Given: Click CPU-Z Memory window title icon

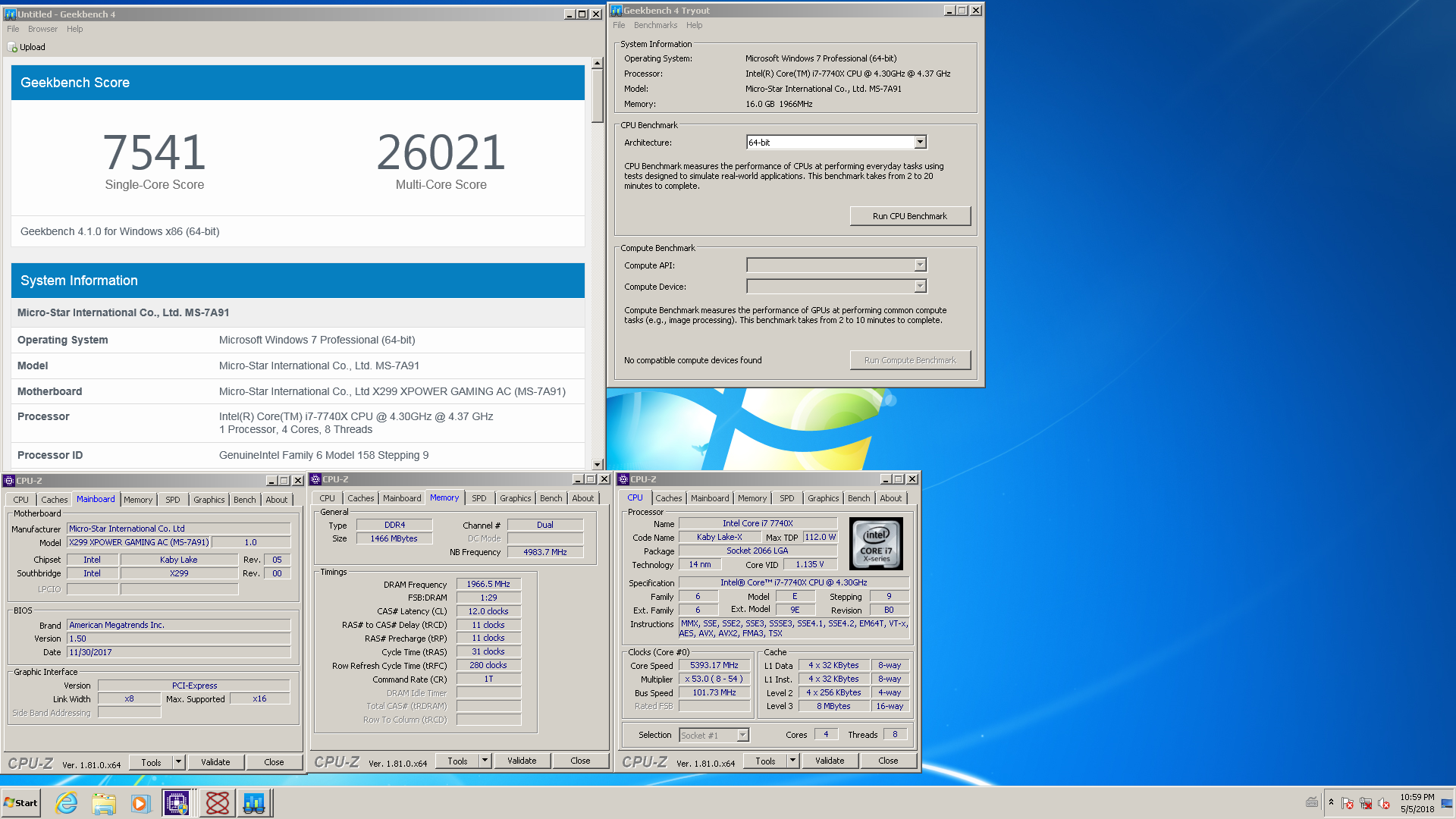Looking at the screenshot, I should (x=315, y=479).
